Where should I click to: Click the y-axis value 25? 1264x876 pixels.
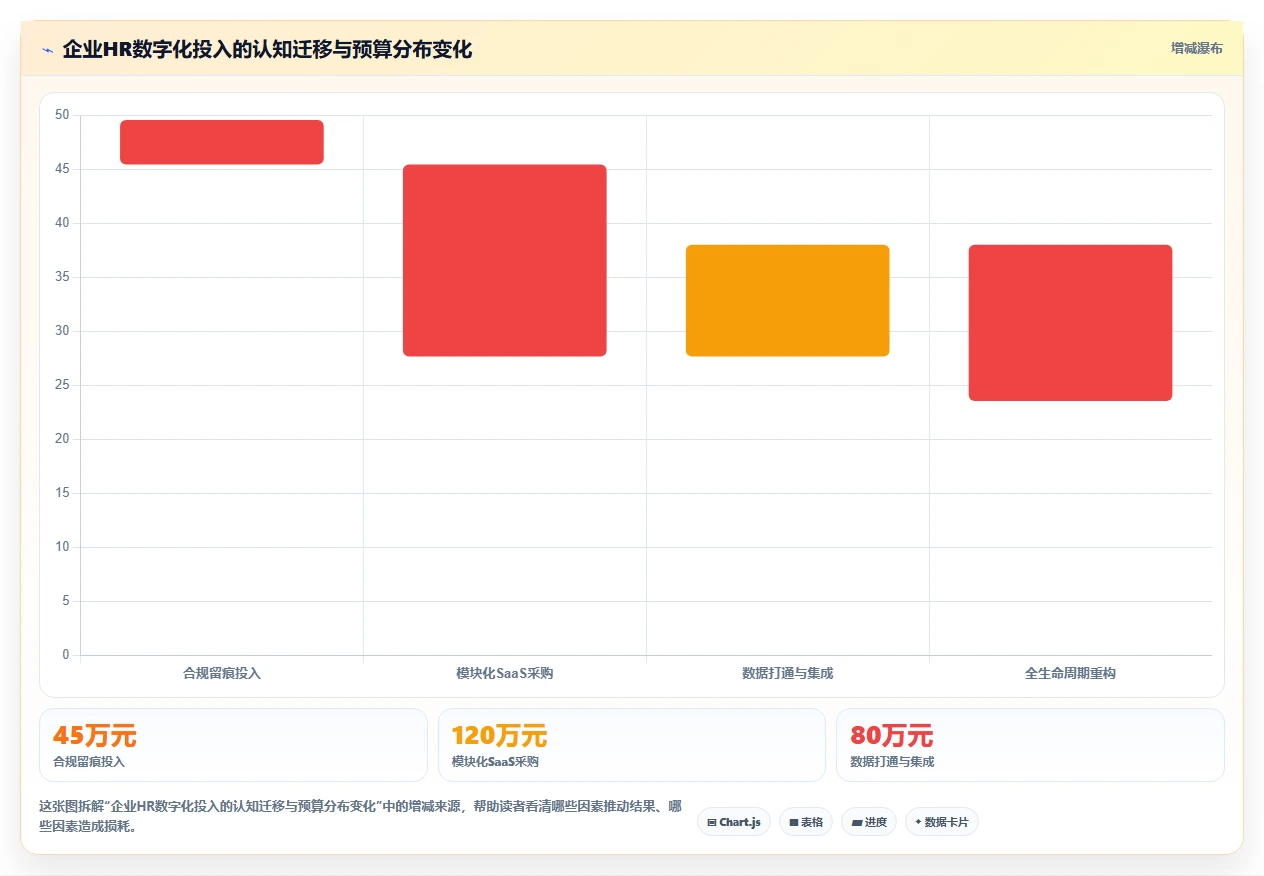click(62, 385)
